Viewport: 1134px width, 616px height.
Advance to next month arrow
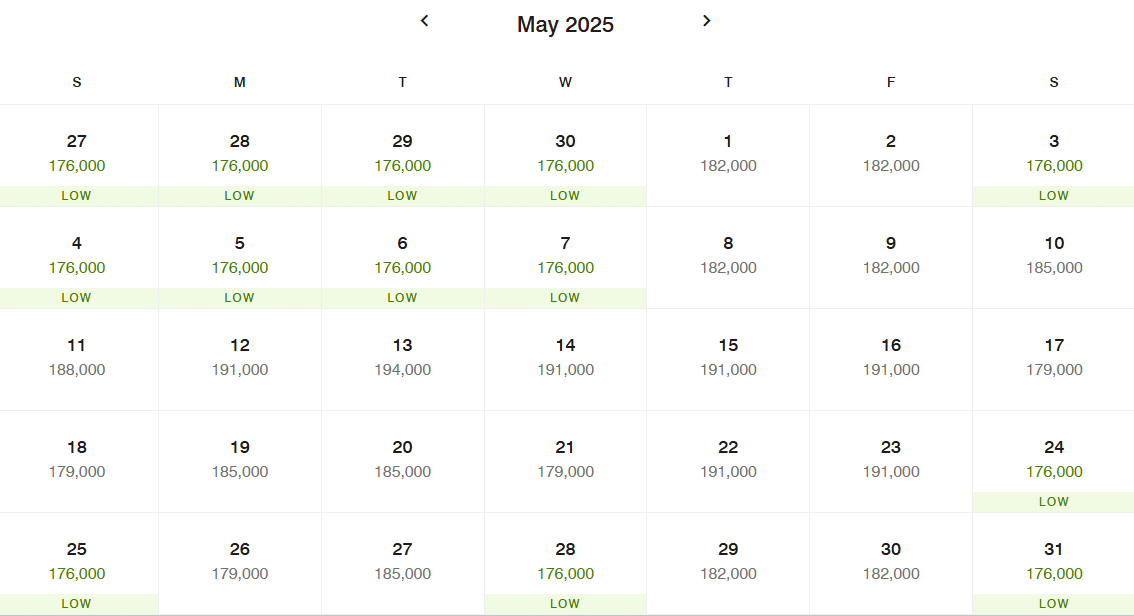pyautogui.click(x=707, y=21)
